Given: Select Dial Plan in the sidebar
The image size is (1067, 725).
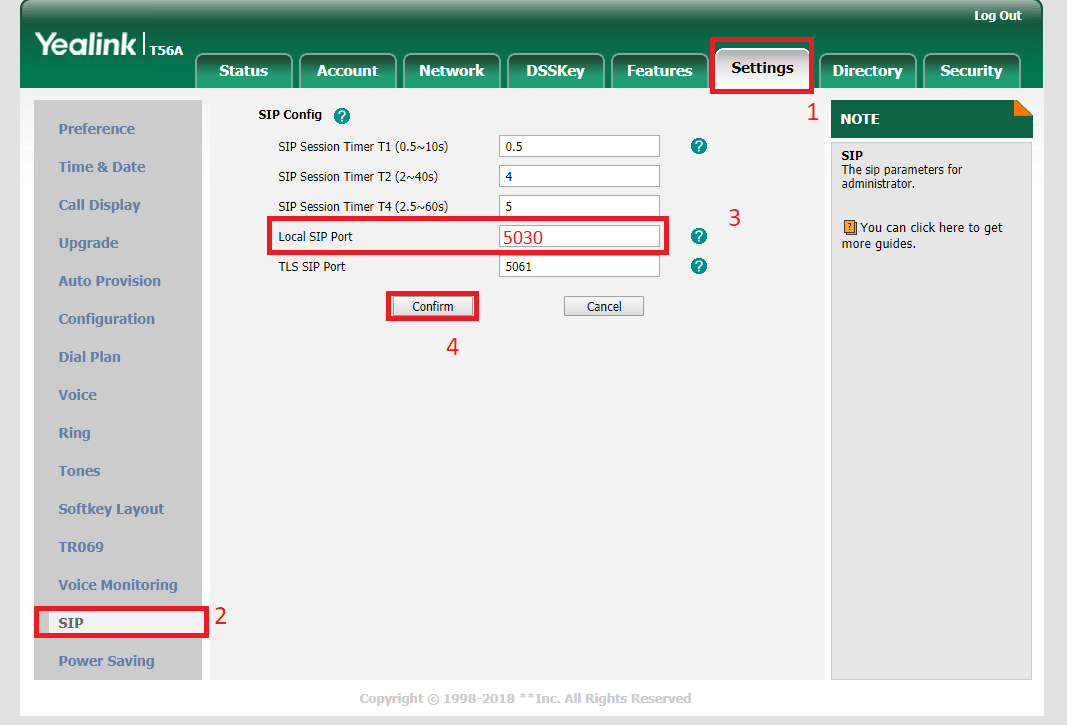Looking at the screenshot, I should pos(90,357).
